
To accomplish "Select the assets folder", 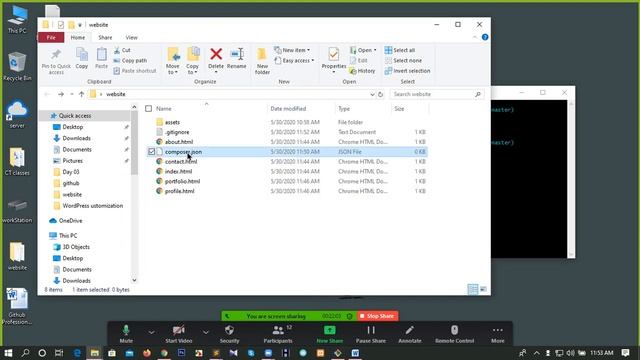I will 172,122.
